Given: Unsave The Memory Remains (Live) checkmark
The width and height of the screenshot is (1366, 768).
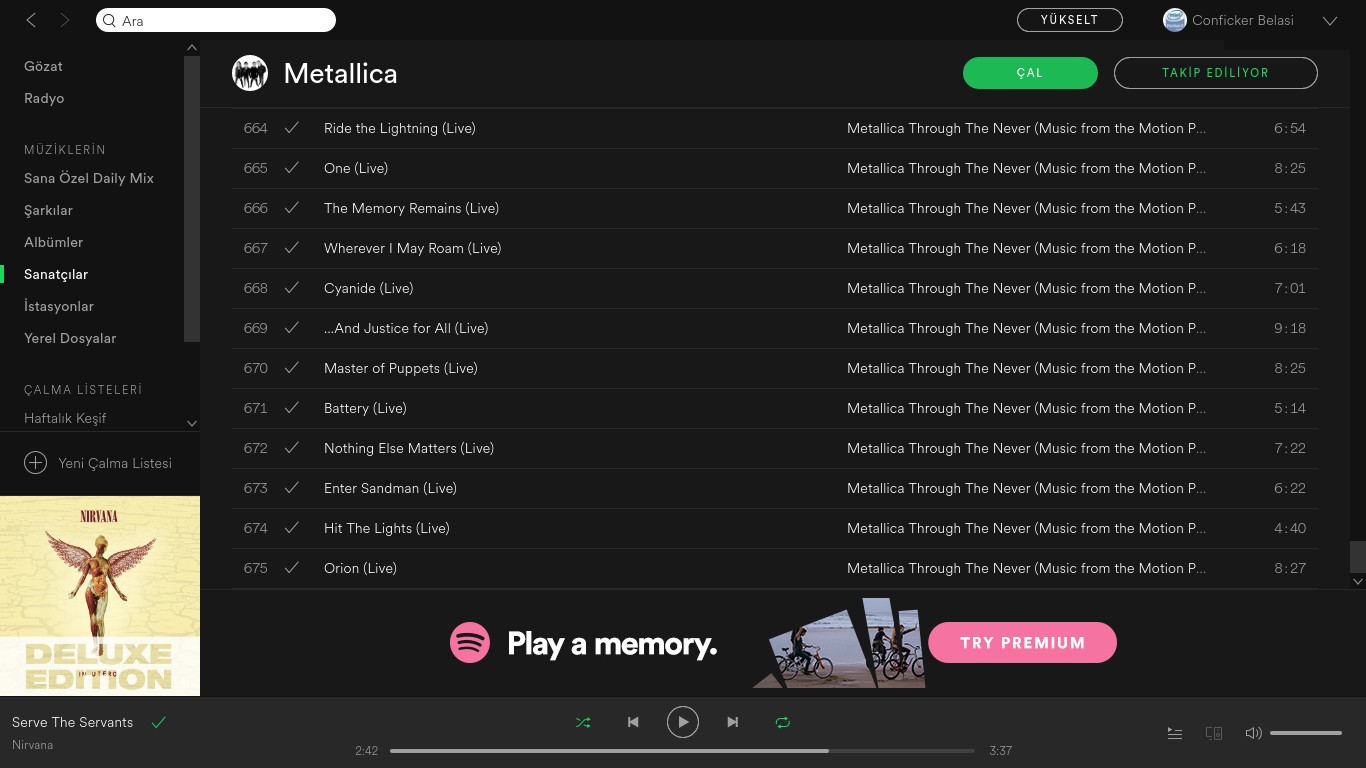Looking at the screenshot, I should click(292, 208).
